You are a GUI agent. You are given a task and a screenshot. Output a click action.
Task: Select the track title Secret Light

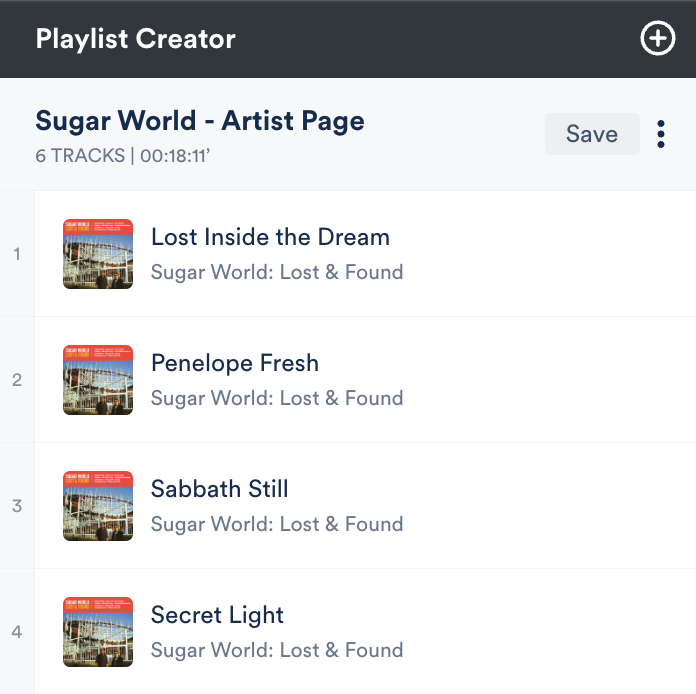click(x=218, y=615)
